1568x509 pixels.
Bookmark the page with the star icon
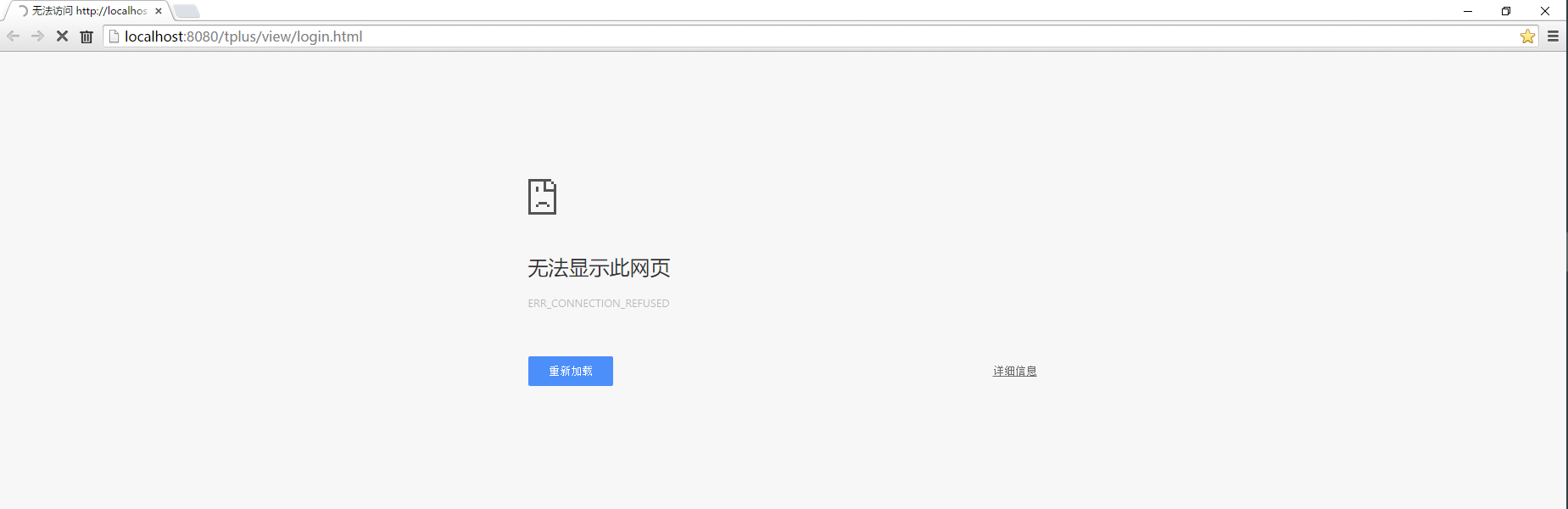pyautogui.click(x=1527, y=36)
